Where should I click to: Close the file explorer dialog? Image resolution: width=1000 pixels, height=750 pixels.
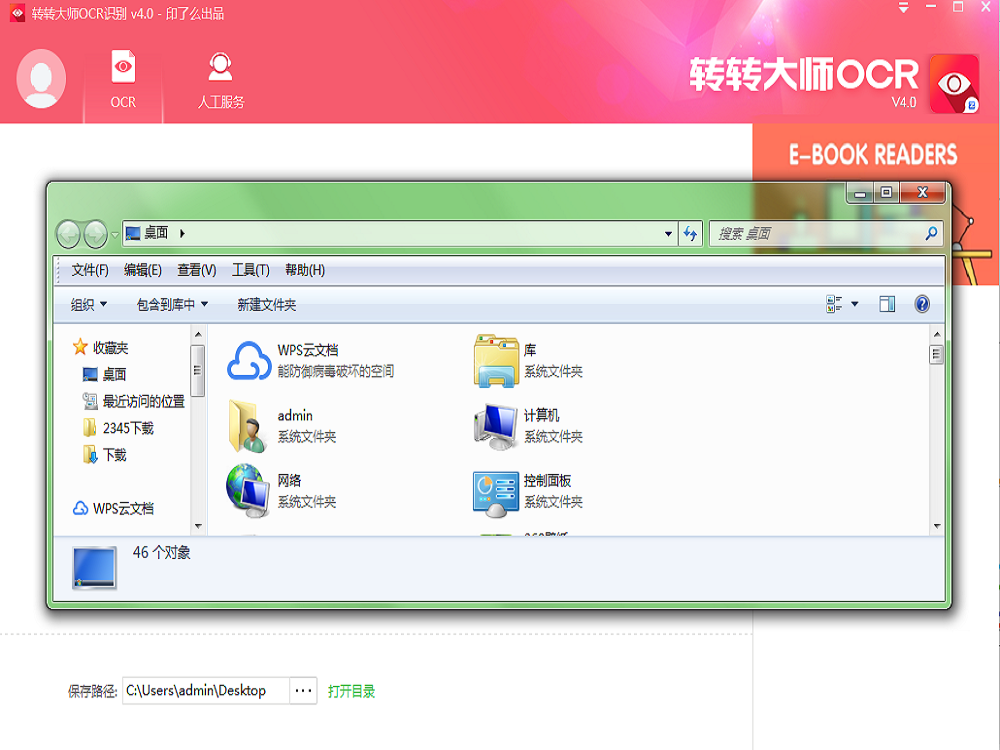[922, 193]
